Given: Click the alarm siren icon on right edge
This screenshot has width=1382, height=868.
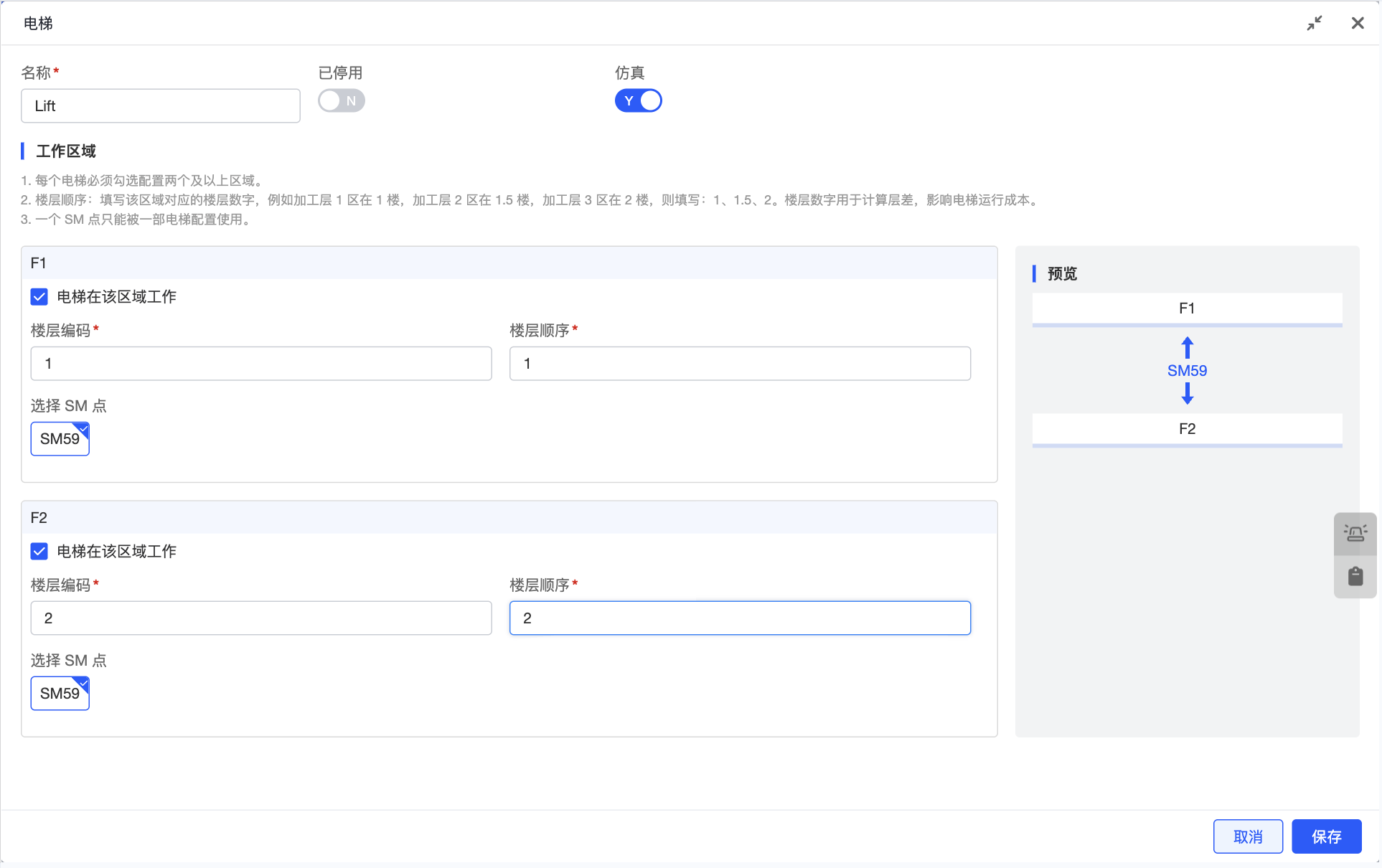Looking at the screenshot, I should coord(1355,533).
